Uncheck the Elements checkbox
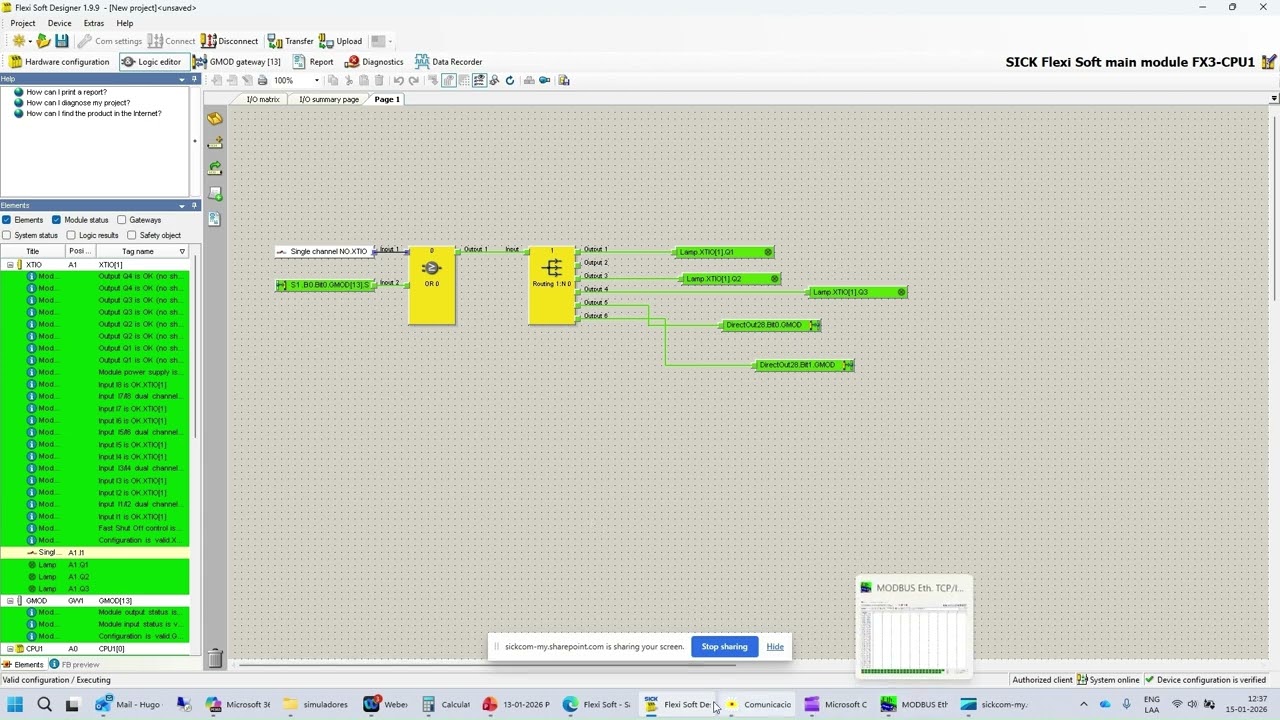Screen dimensions: 1280x720 click(6, 220)
